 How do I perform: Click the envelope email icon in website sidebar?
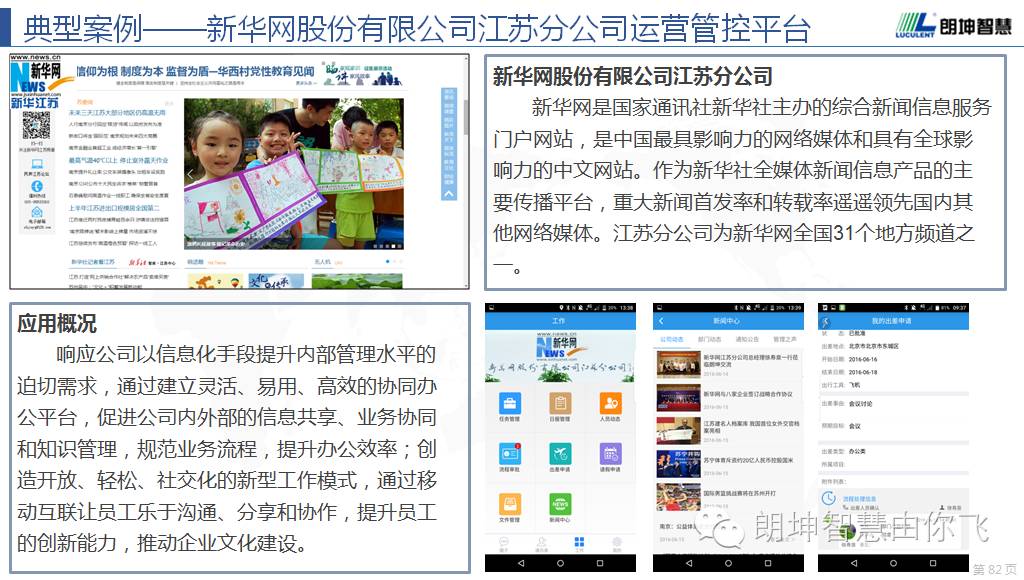pyautogui.click(x=37, y=212)
